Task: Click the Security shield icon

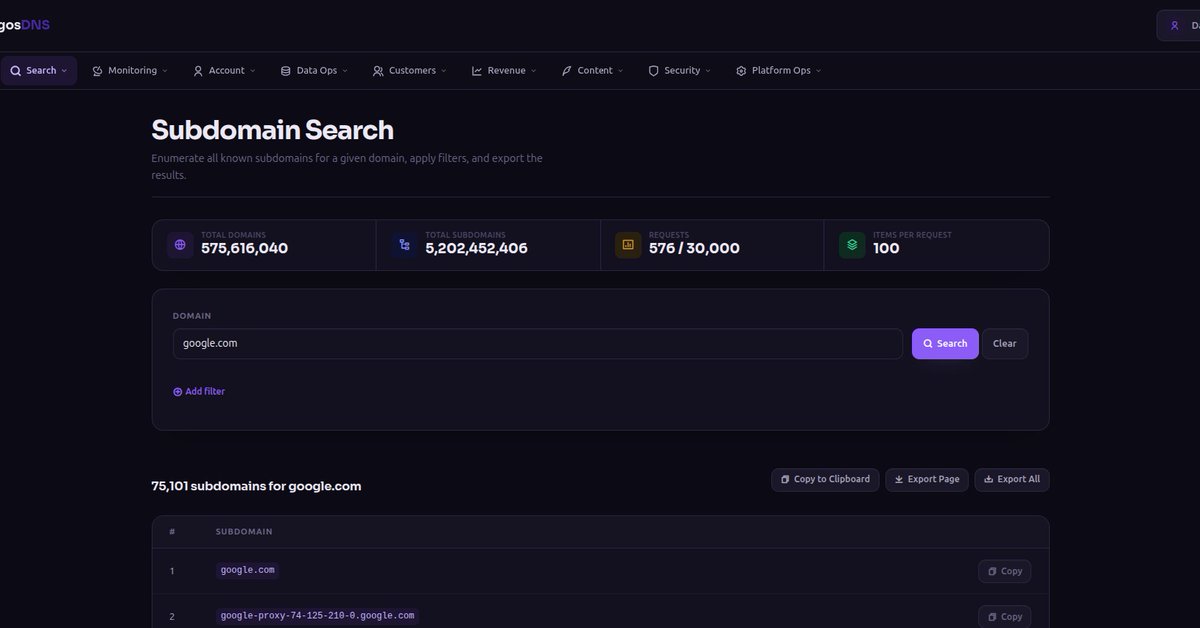Action: point(654,71)
